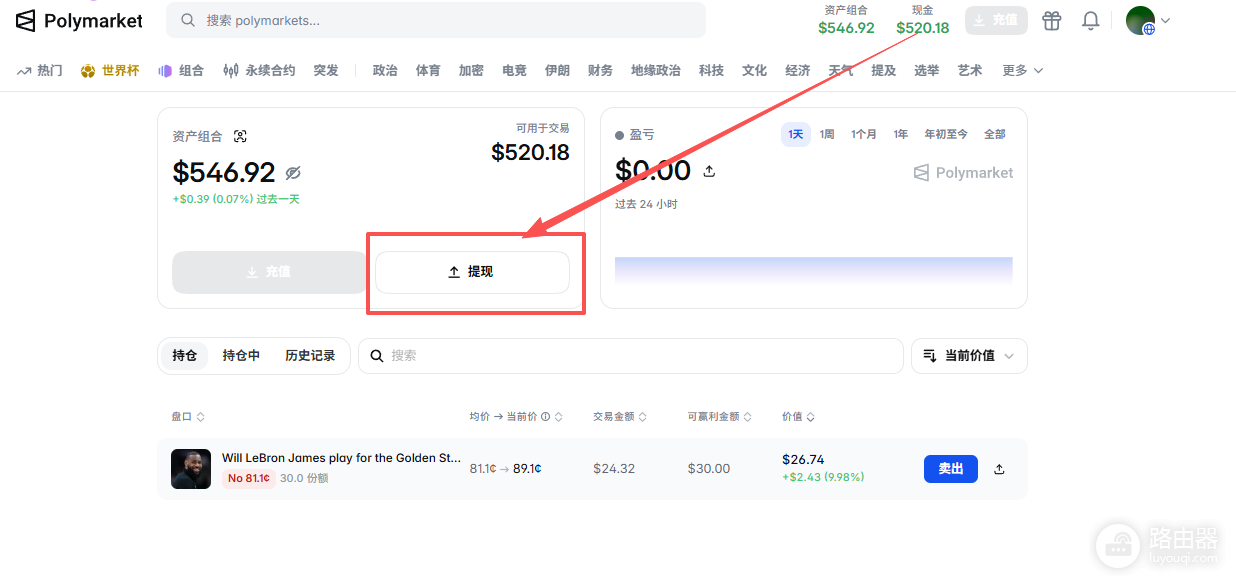Select the 年初至今 time range
Image resolution: width=1236 pixels, height=586 pixels.
point(945,134)
